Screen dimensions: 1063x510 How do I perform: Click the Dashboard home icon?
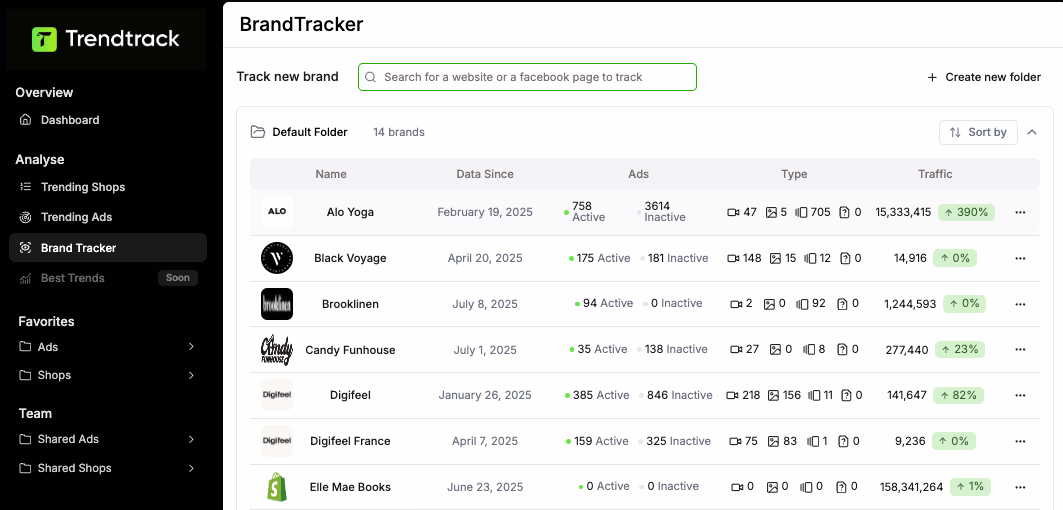26,120
